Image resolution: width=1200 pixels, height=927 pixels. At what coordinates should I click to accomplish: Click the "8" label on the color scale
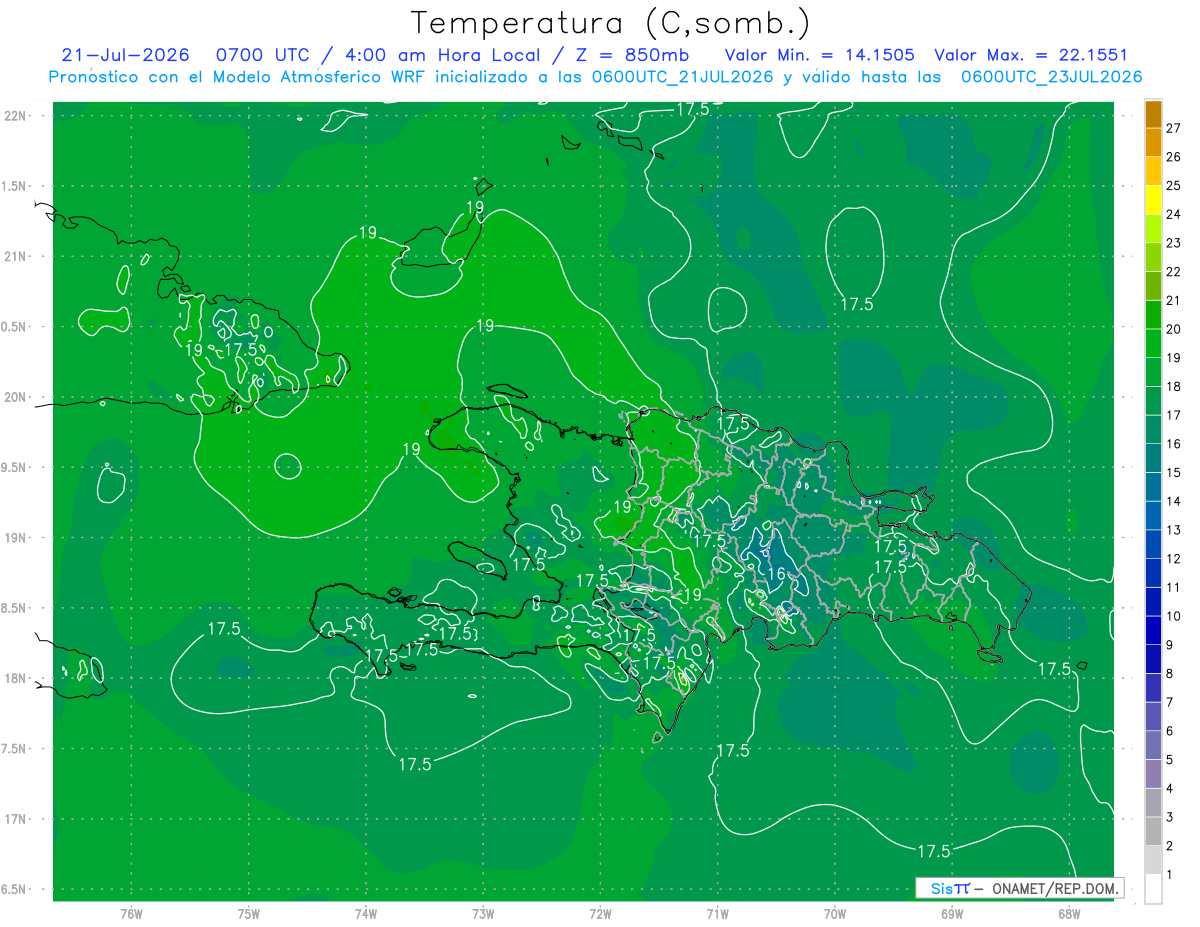click(x=1170, y=673)
